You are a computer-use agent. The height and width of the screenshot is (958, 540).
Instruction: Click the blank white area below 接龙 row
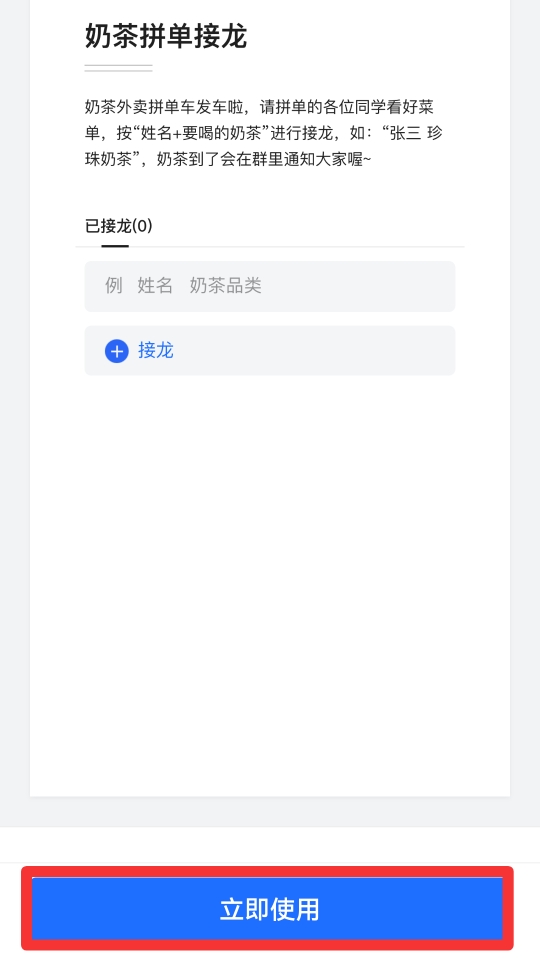[270, 580]
